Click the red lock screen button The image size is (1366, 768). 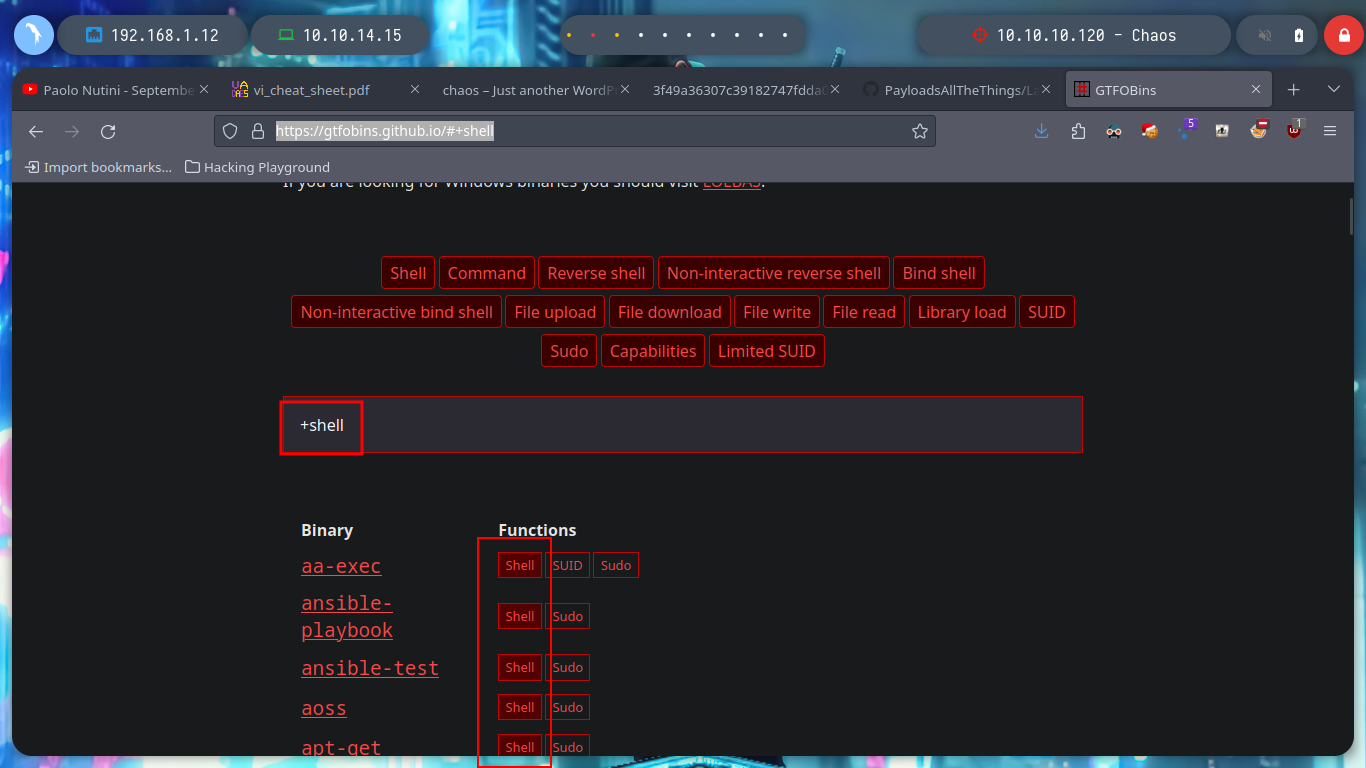point(1343,35)
